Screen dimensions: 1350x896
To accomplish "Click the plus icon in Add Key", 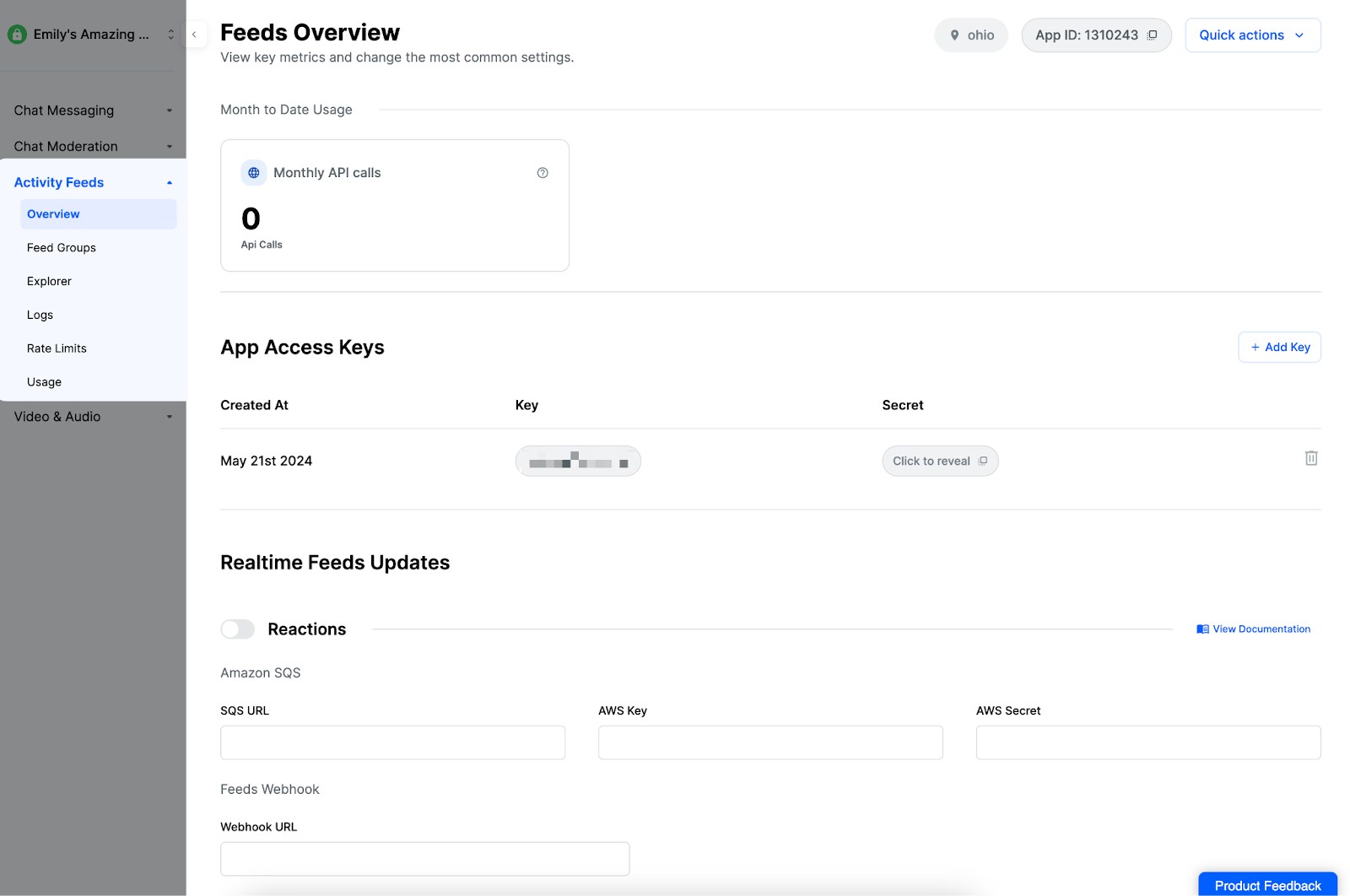I will (1255, 348).
